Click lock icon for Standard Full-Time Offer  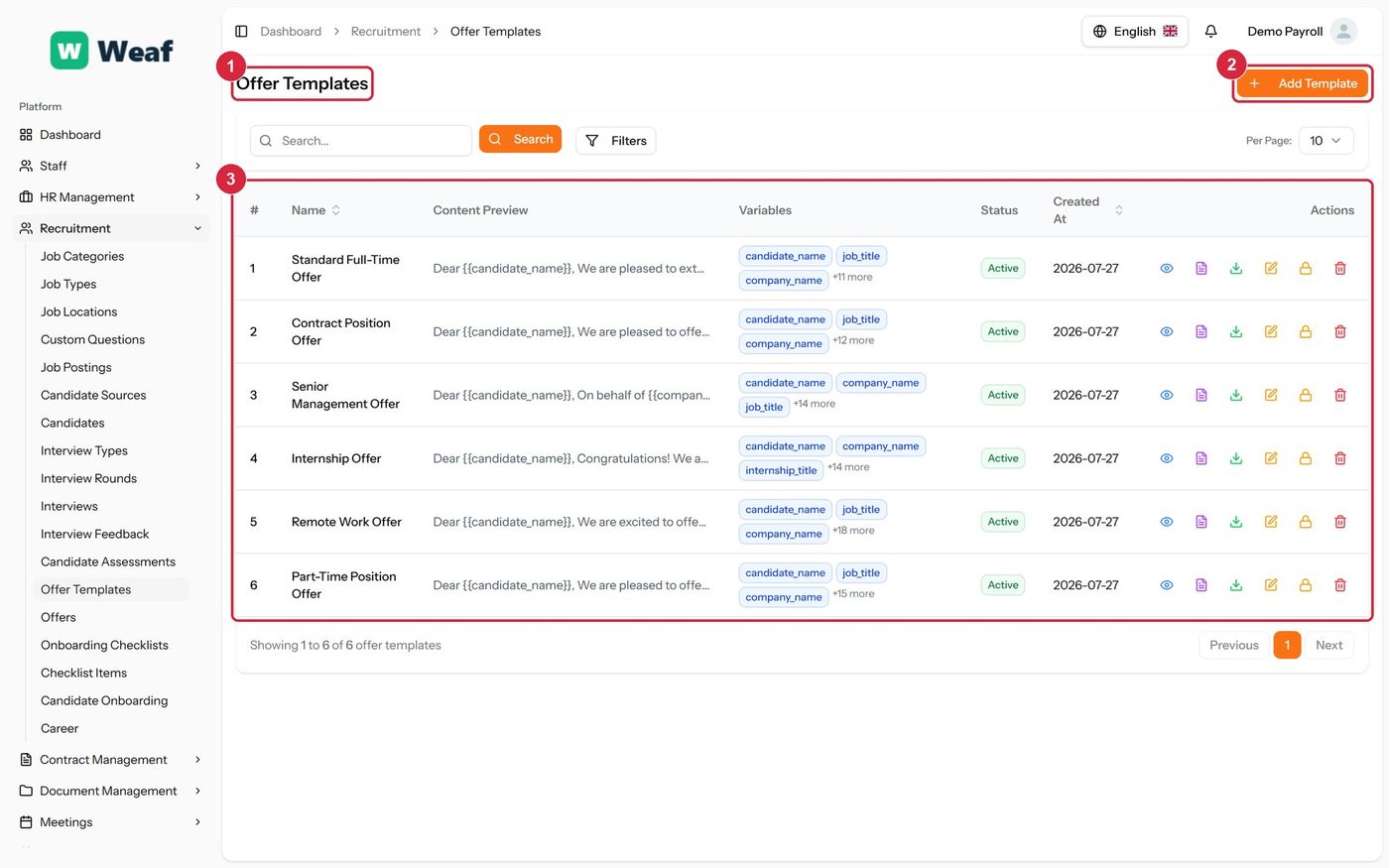tap(1306, 269)
